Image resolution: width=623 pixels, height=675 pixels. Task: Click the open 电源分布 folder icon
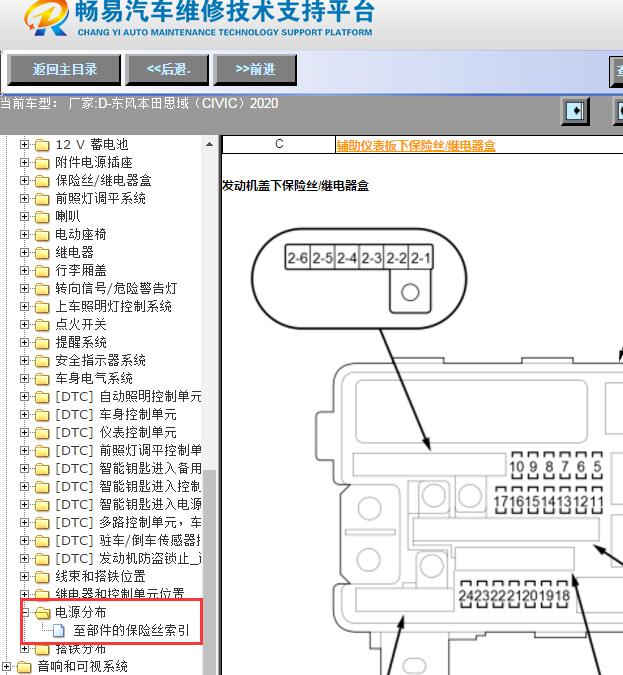(x=42, y=613)
